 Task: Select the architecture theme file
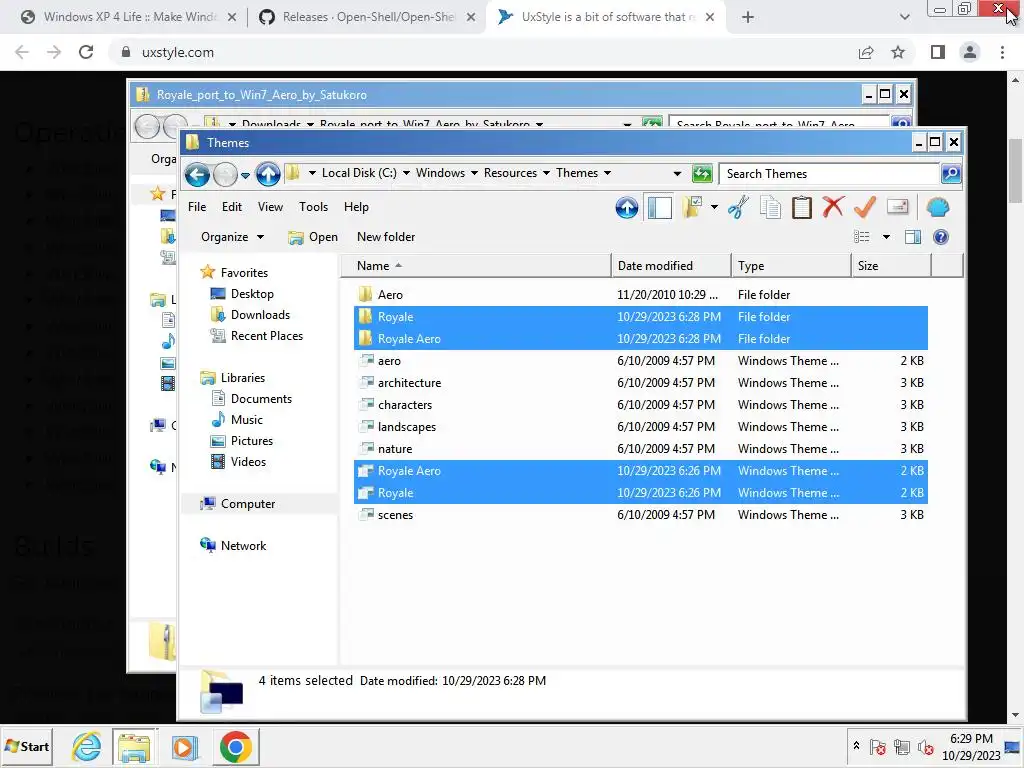(x=641, y=383)
